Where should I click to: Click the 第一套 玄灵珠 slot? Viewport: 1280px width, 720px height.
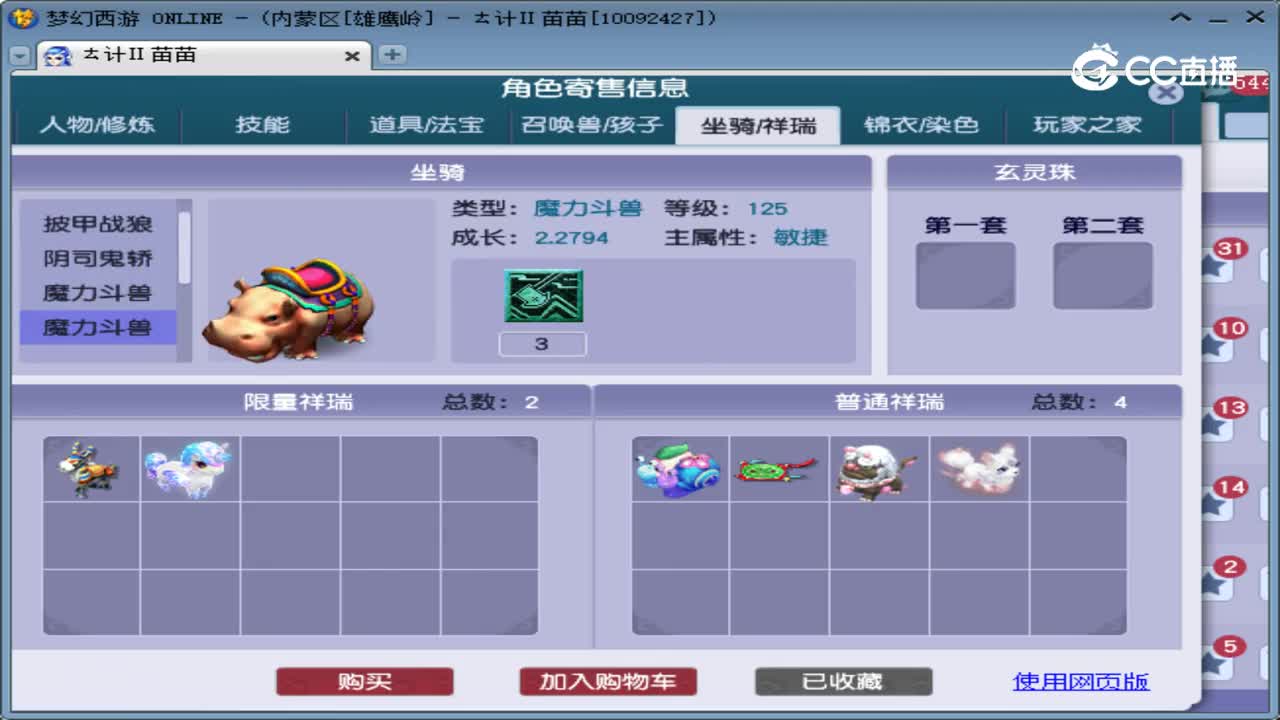coord(966,276)
